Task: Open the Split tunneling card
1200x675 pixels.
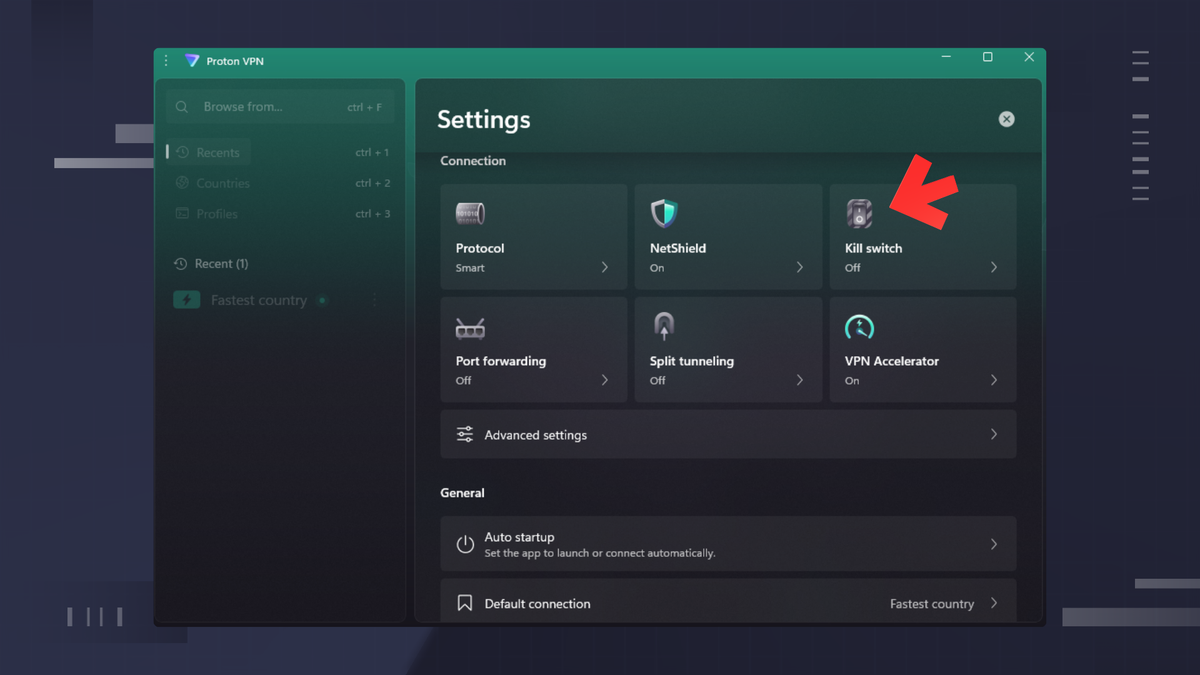Action: 728,350
